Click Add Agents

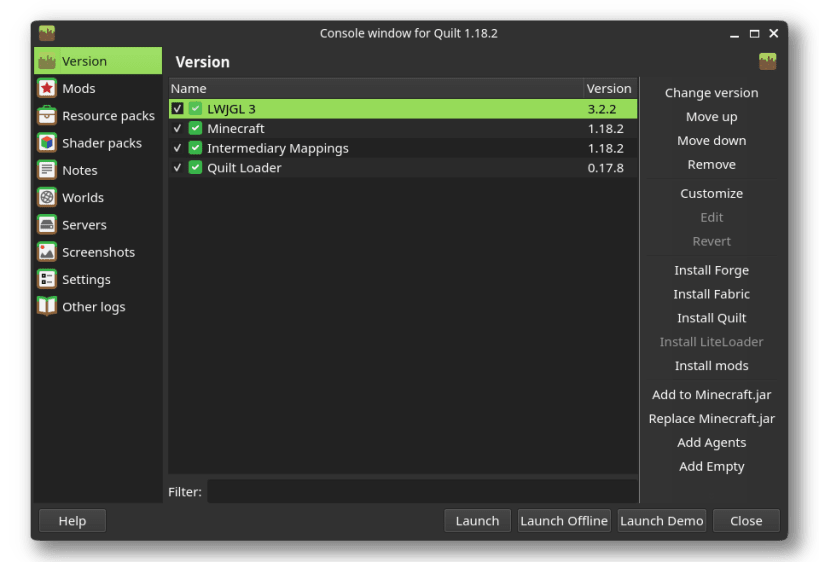coord(711,443)
